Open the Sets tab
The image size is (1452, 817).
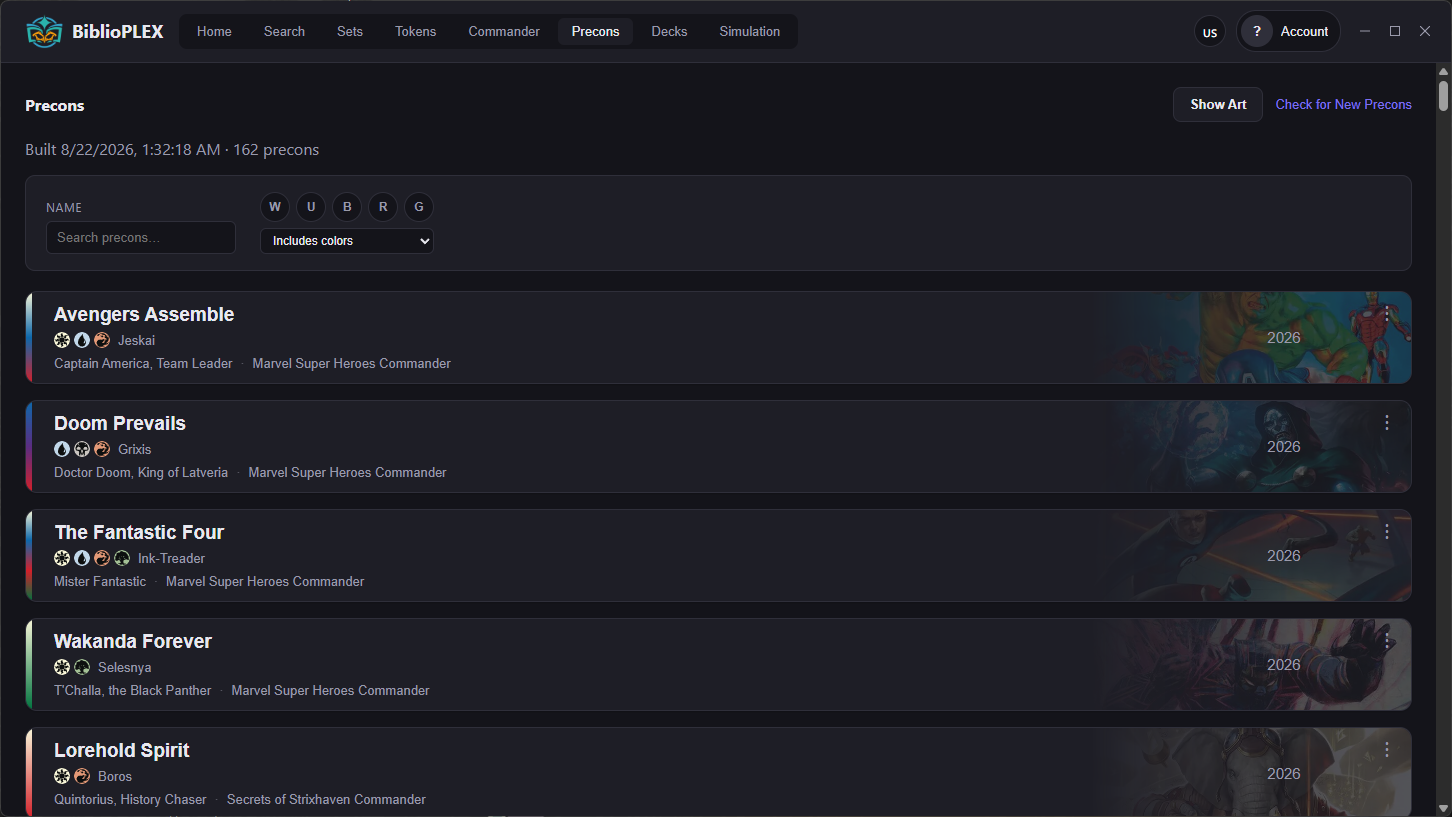coord(350,31)
